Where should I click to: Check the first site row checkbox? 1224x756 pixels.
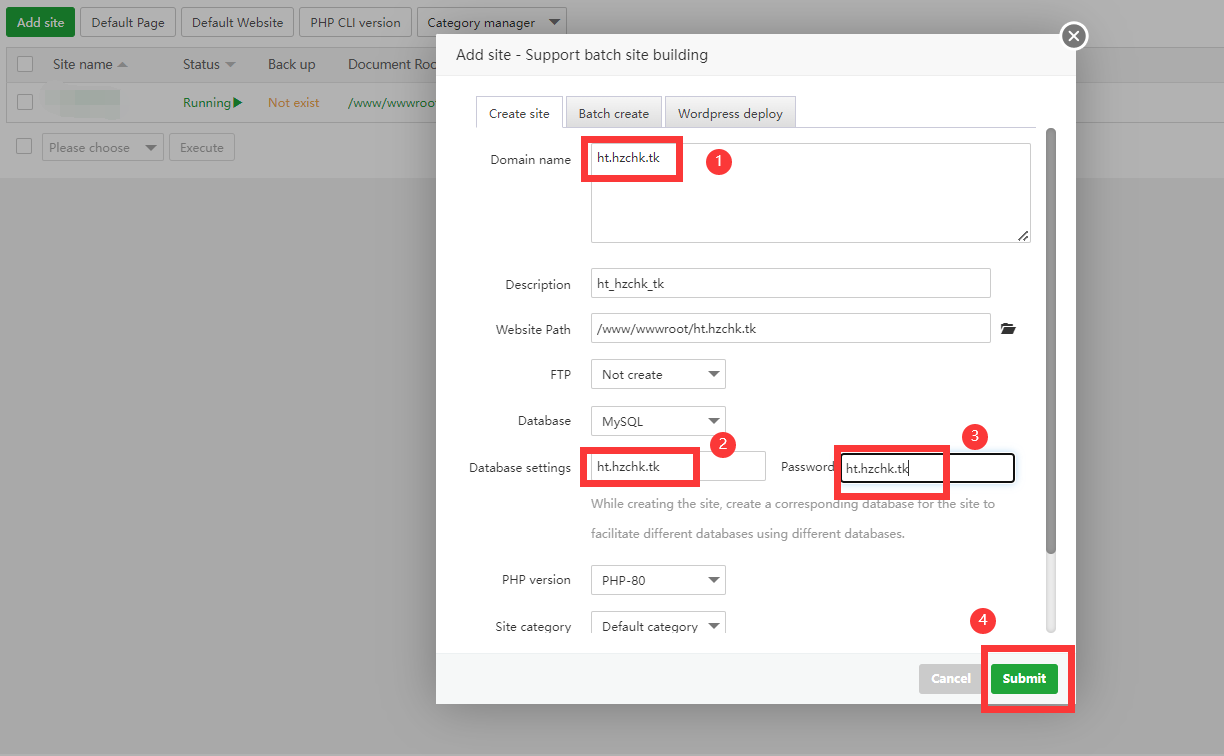[25, 102]
